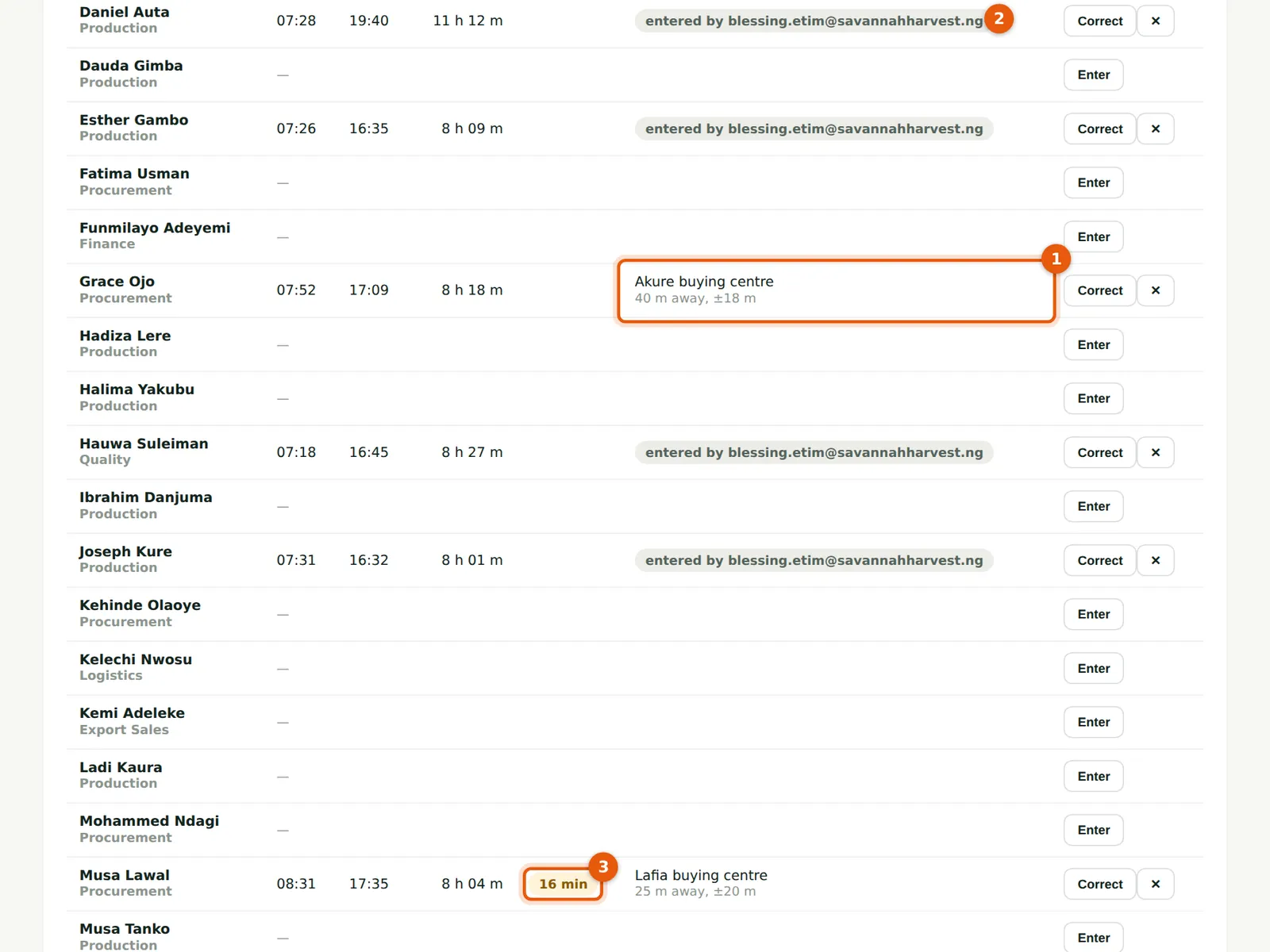Screen dimensions: 1270x952
Task: Click Enter for Musa Tanko
Action: (x=1093, y=938)
